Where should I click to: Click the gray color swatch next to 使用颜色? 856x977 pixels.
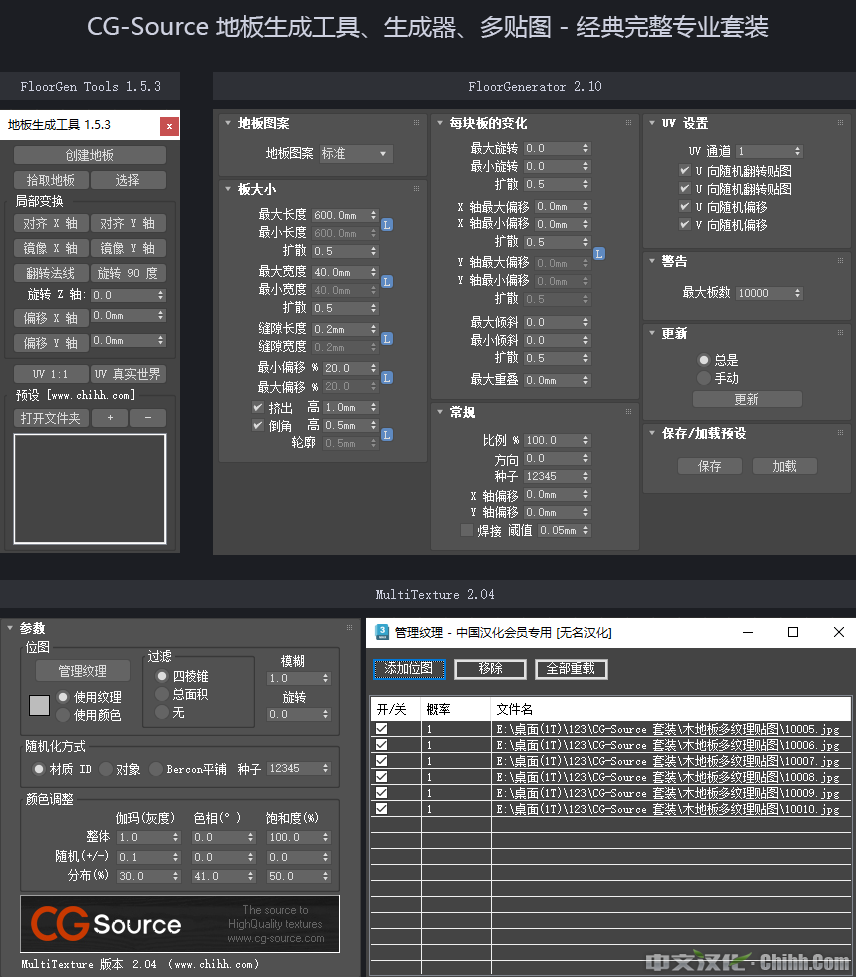click(39, 705)
